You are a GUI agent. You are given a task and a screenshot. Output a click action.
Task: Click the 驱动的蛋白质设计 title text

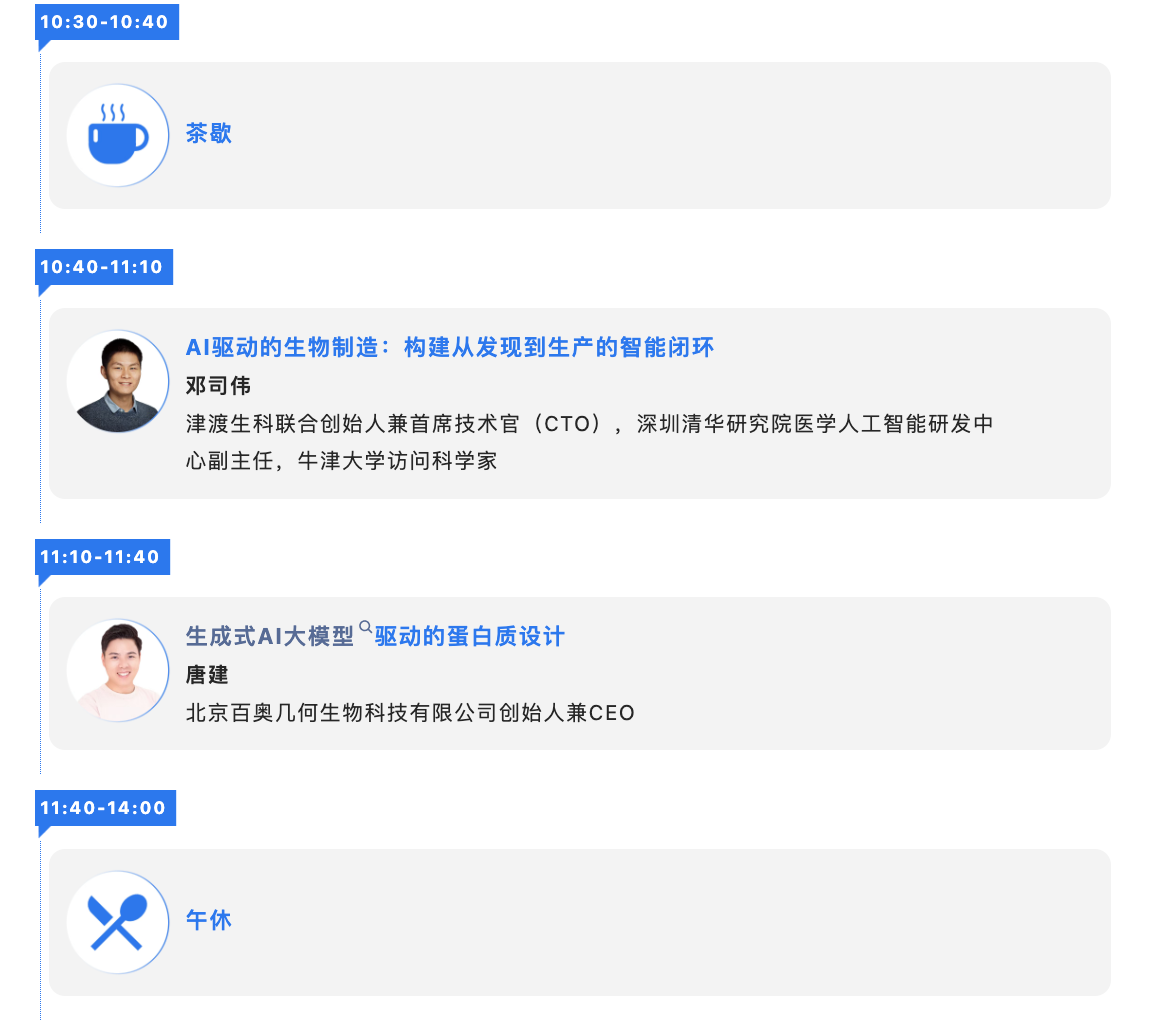[x=470, y=637]
